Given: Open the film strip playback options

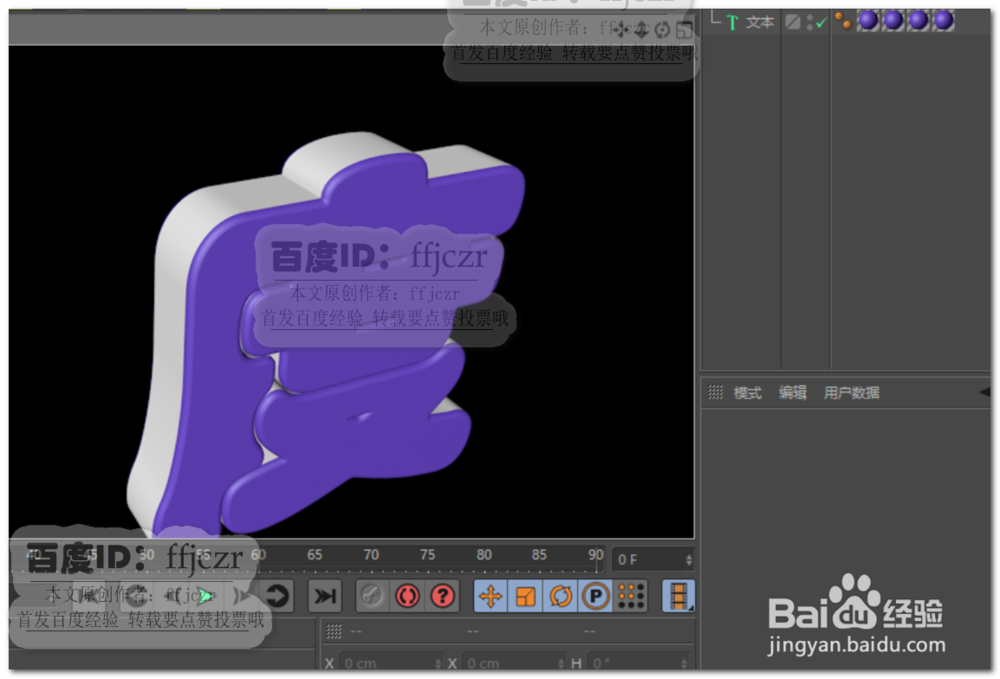Looking at the screenshot, I should click(x=679, y=596).
